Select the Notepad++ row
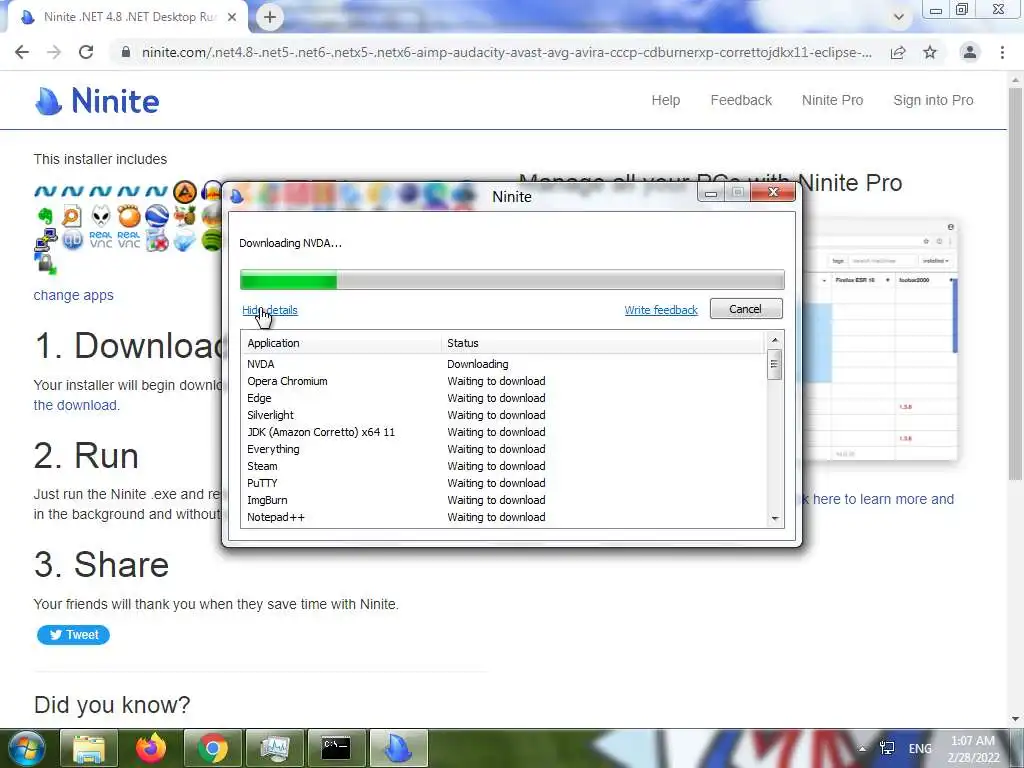 [503, 517]
